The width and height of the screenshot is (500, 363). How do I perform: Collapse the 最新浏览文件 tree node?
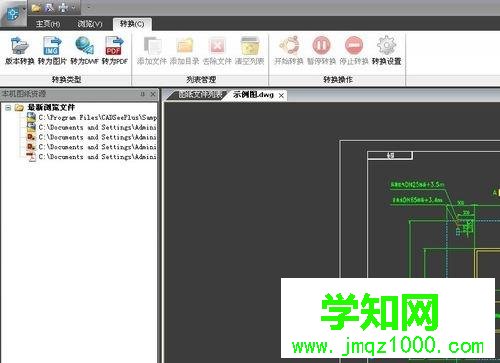point(8,108)
